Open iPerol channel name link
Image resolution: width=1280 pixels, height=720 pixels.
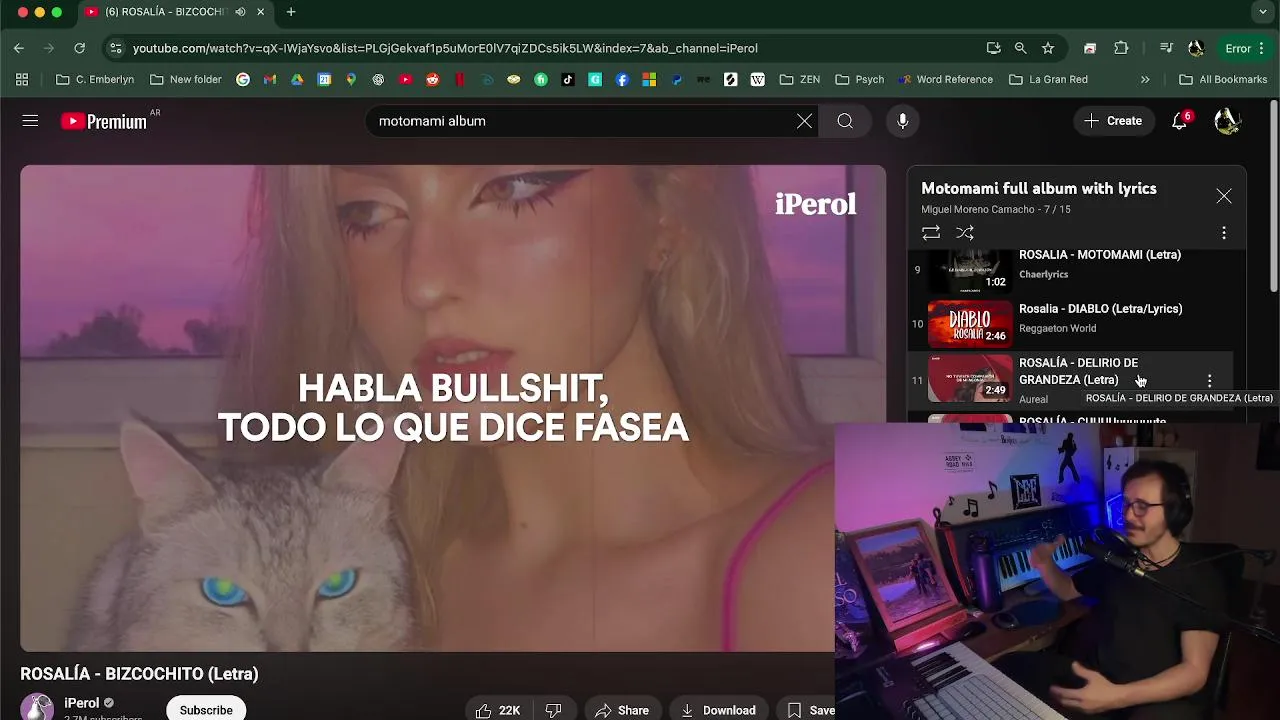pyautogui.click(x=82, y=703)
